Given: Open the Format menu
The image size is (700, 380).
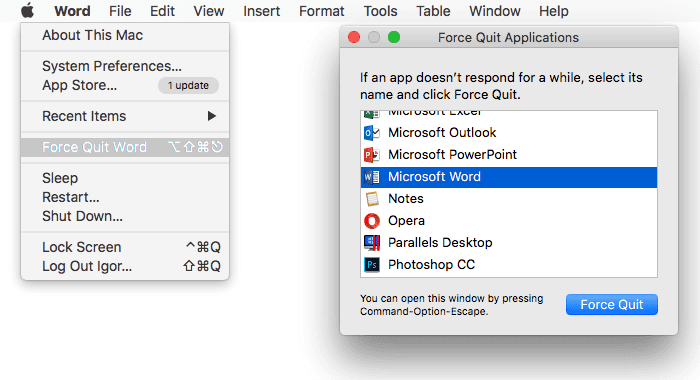Looking at the screenshot, I should [321, 11].
